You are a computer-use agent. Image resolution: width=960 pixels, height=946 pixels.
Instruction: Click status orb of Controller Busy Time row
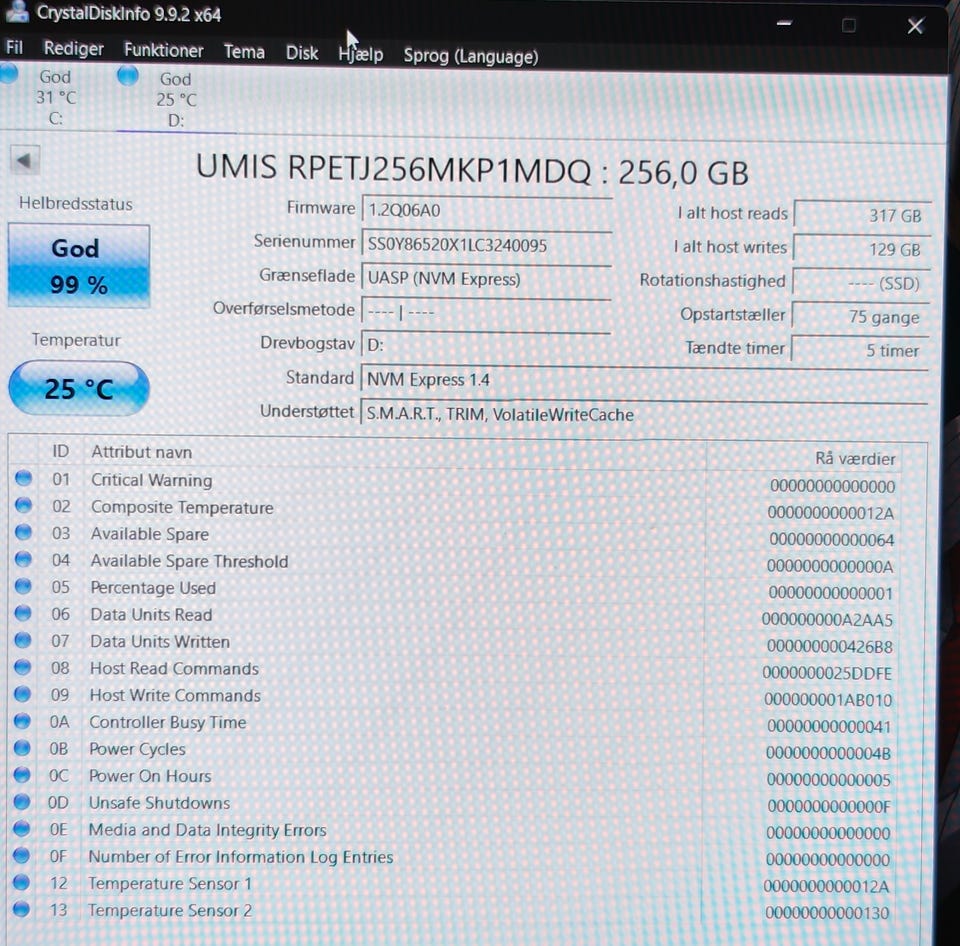[22, 721]
